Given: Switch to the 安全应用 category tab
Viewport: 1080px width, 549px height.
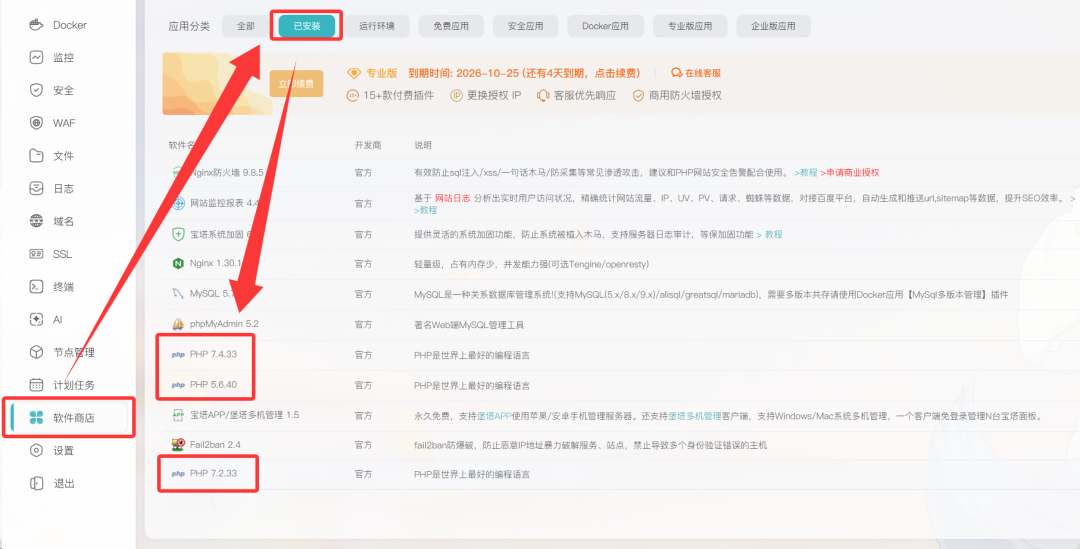Looking at the screenshot, I should coord(526,26).
